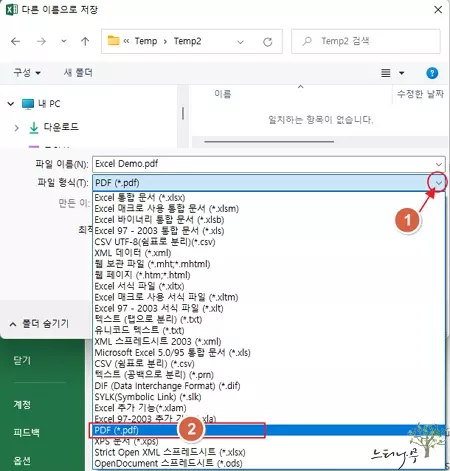Open address bar history dropdown
This screenshot has width=450, height=471.
240,42
